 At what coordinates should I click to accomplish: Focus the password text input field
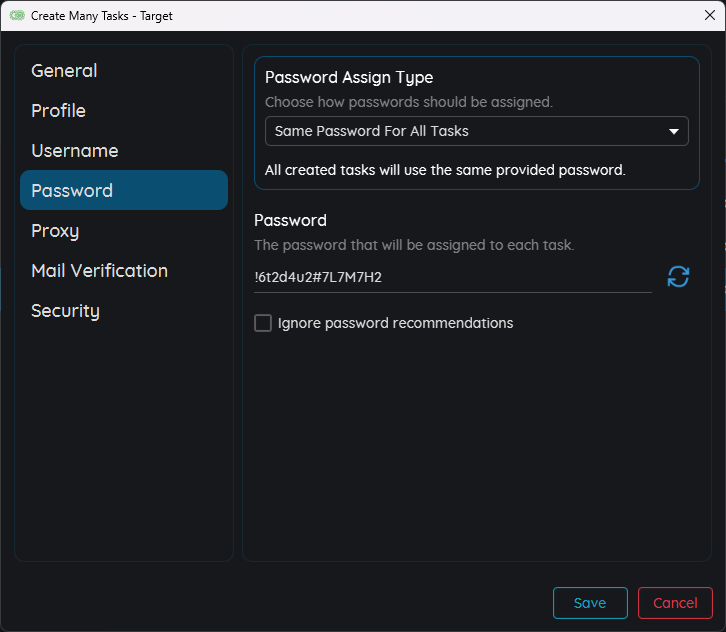pyautogui.click(x=452, y=278)
